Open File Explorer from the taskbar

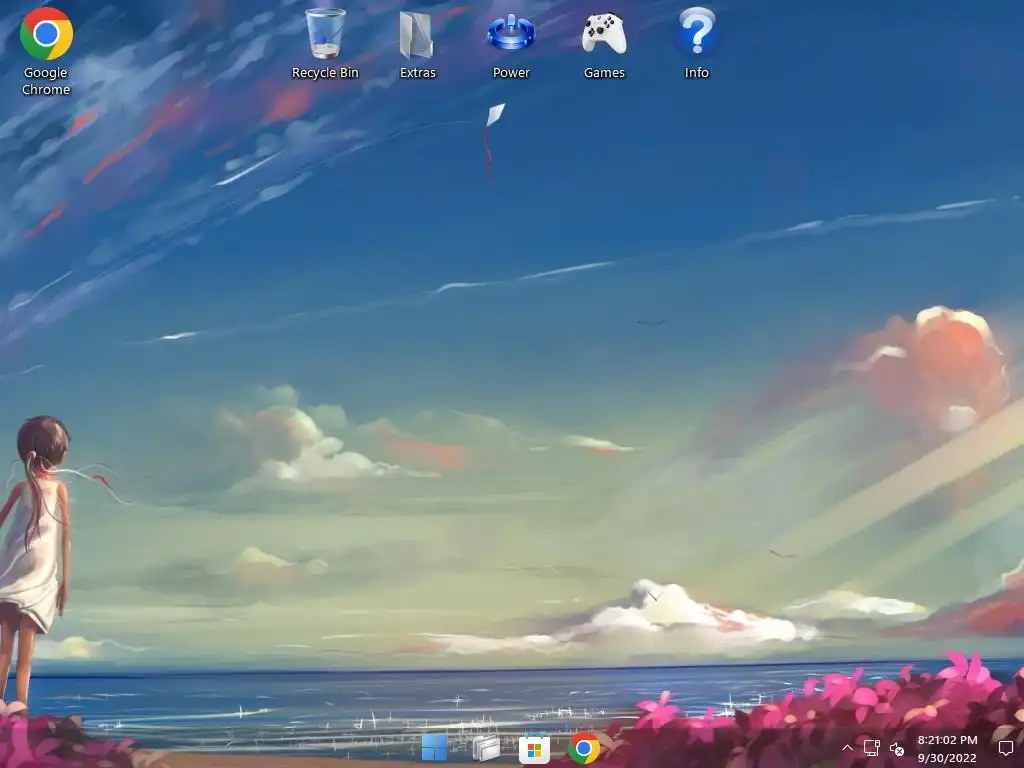point(485,748)
